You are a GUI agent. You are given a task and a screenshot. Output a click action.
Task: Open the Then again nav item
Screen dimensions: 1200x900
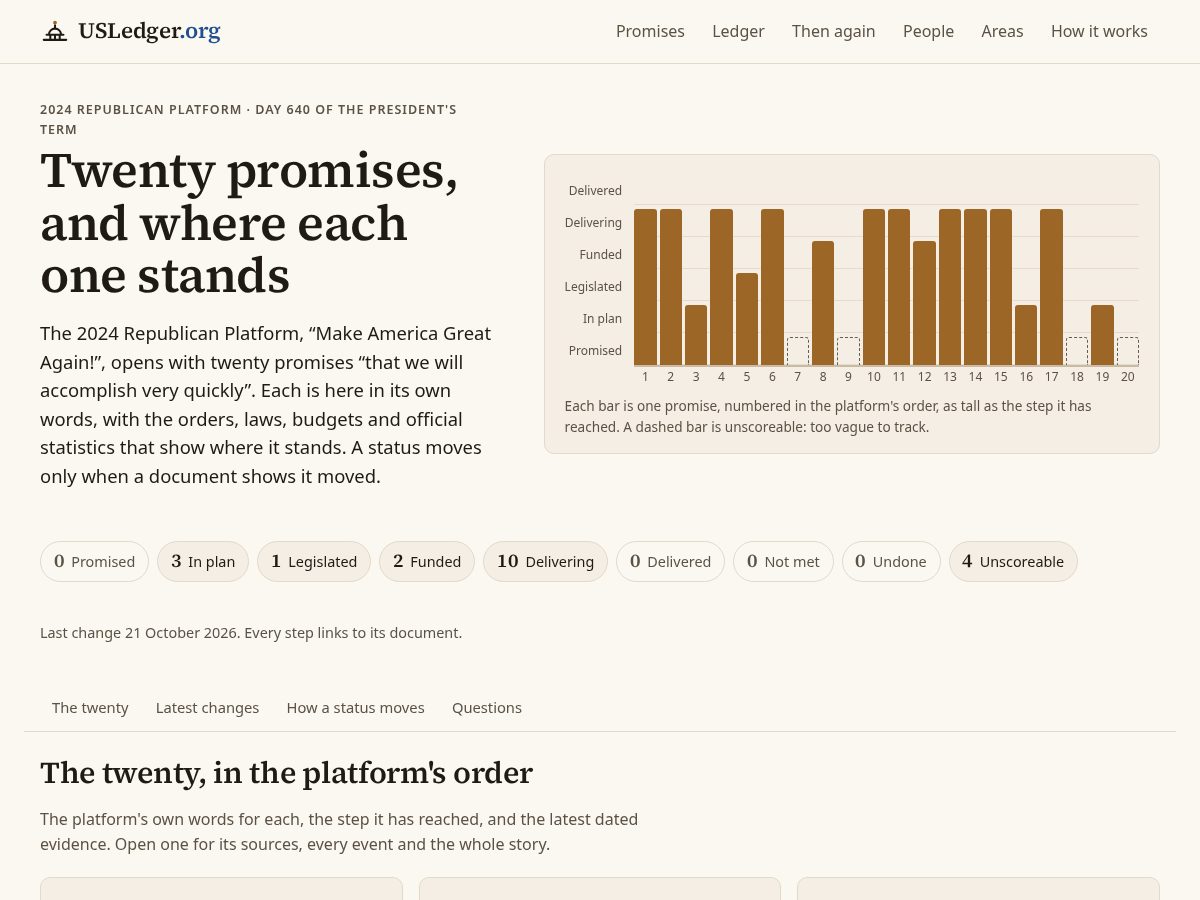click(x=833, y=31)
